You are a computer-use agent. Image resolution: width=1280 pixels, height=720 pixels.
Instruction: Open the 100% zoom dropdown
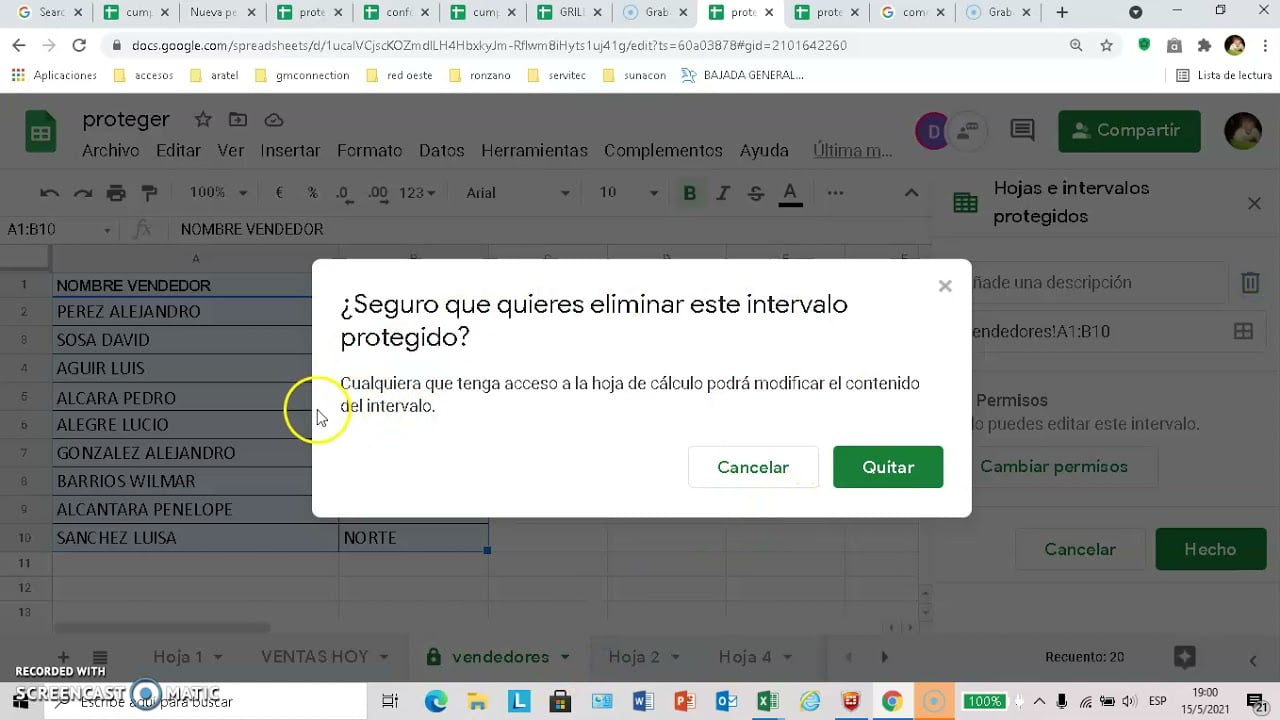(x=218, y=193)
